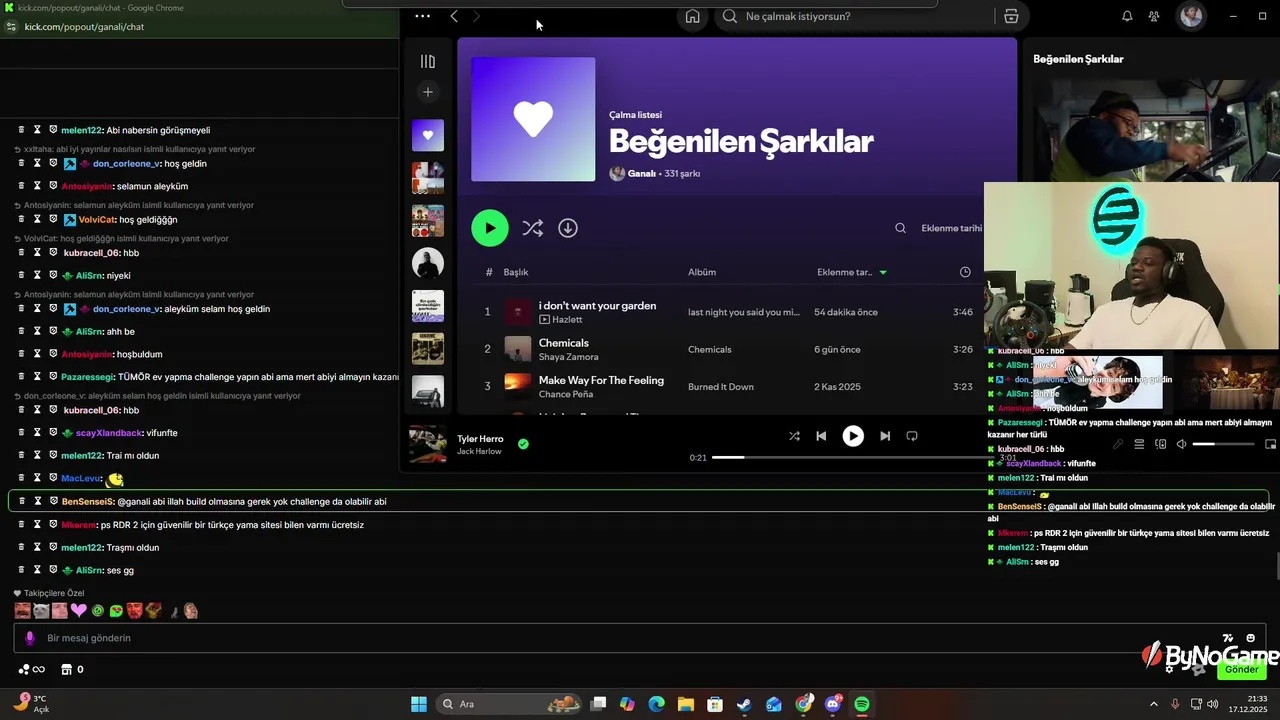Image resolution: width=1280 pixels, height=720 pixels.
Task: Sort tracks by Albüm column
Action: point(702,272)
